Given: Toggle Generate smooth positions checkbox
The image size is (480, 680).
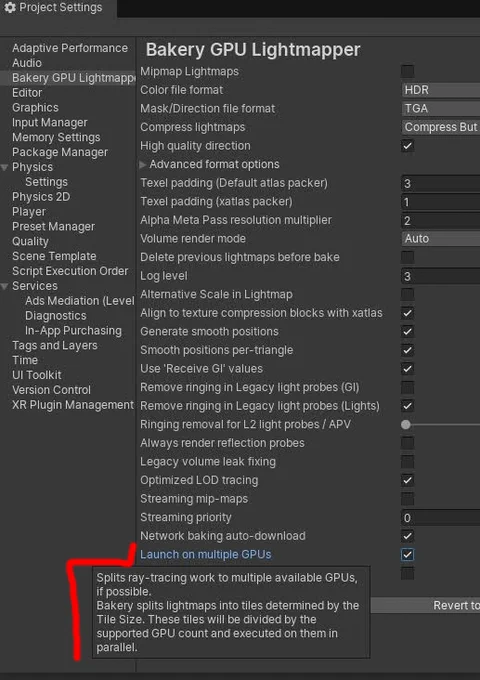Looking at the screenshot, I should pos(407,332).
